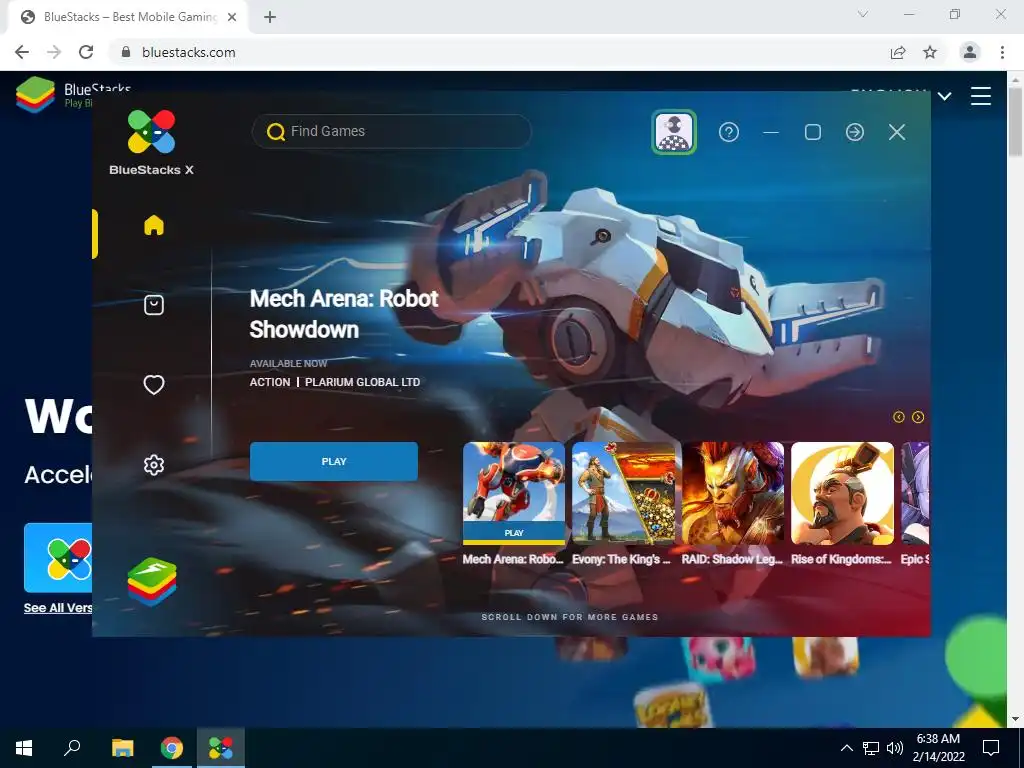The width and height of the screenshot is (1024, 768).
Task: Show the previous game in the carousel
Action: (x=899, y=417)
